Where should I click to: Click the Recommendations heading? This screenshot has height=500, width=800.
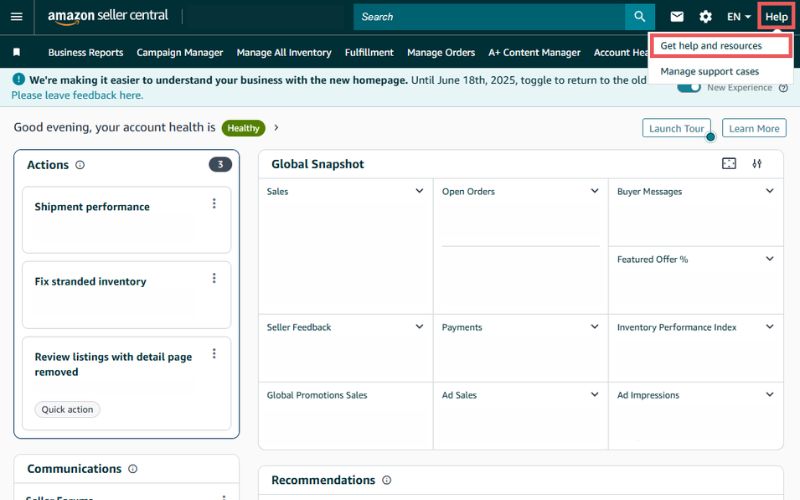point(323,480)
